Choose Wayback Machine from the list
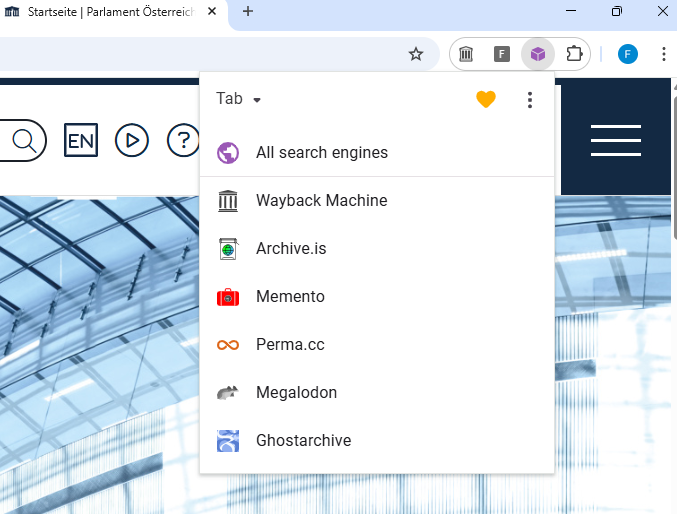The width and height of the screenshot is (677, 514). coord(321,201)
